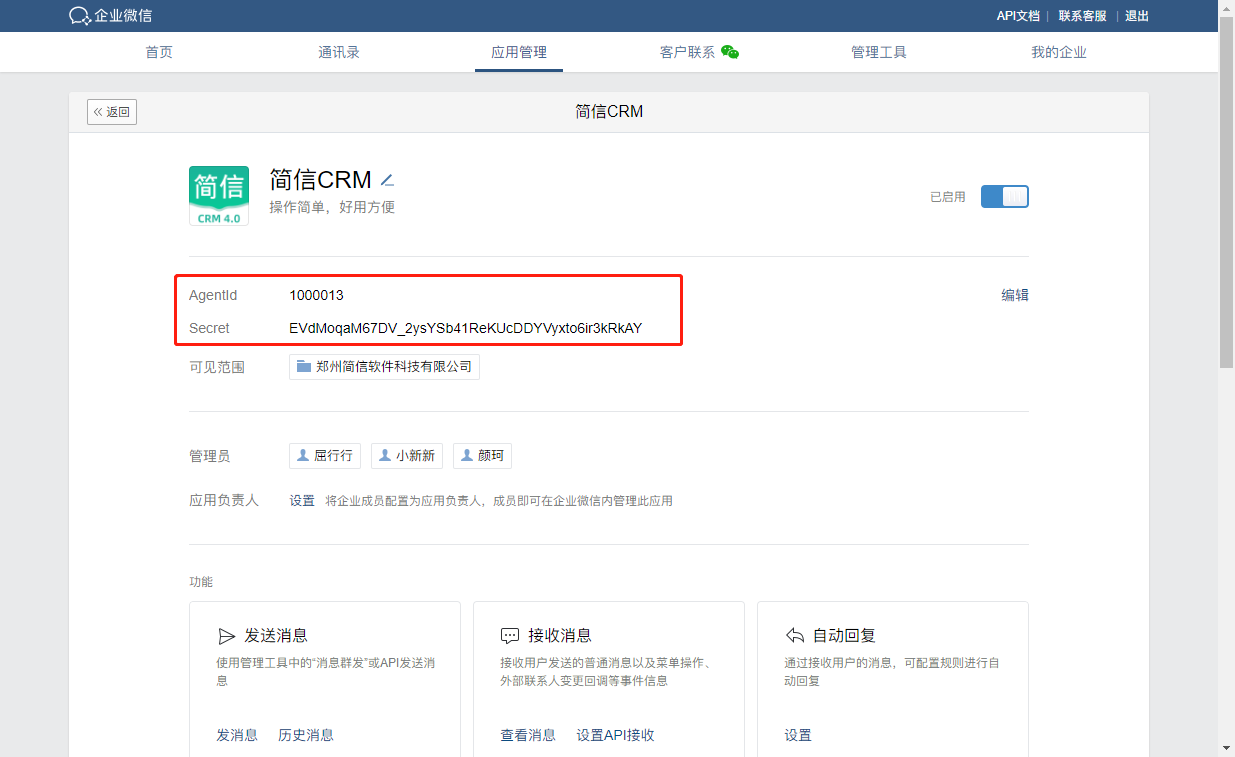
Task: Click the pencil edit icon next to 简信CRM
Action: pos(388,181)
